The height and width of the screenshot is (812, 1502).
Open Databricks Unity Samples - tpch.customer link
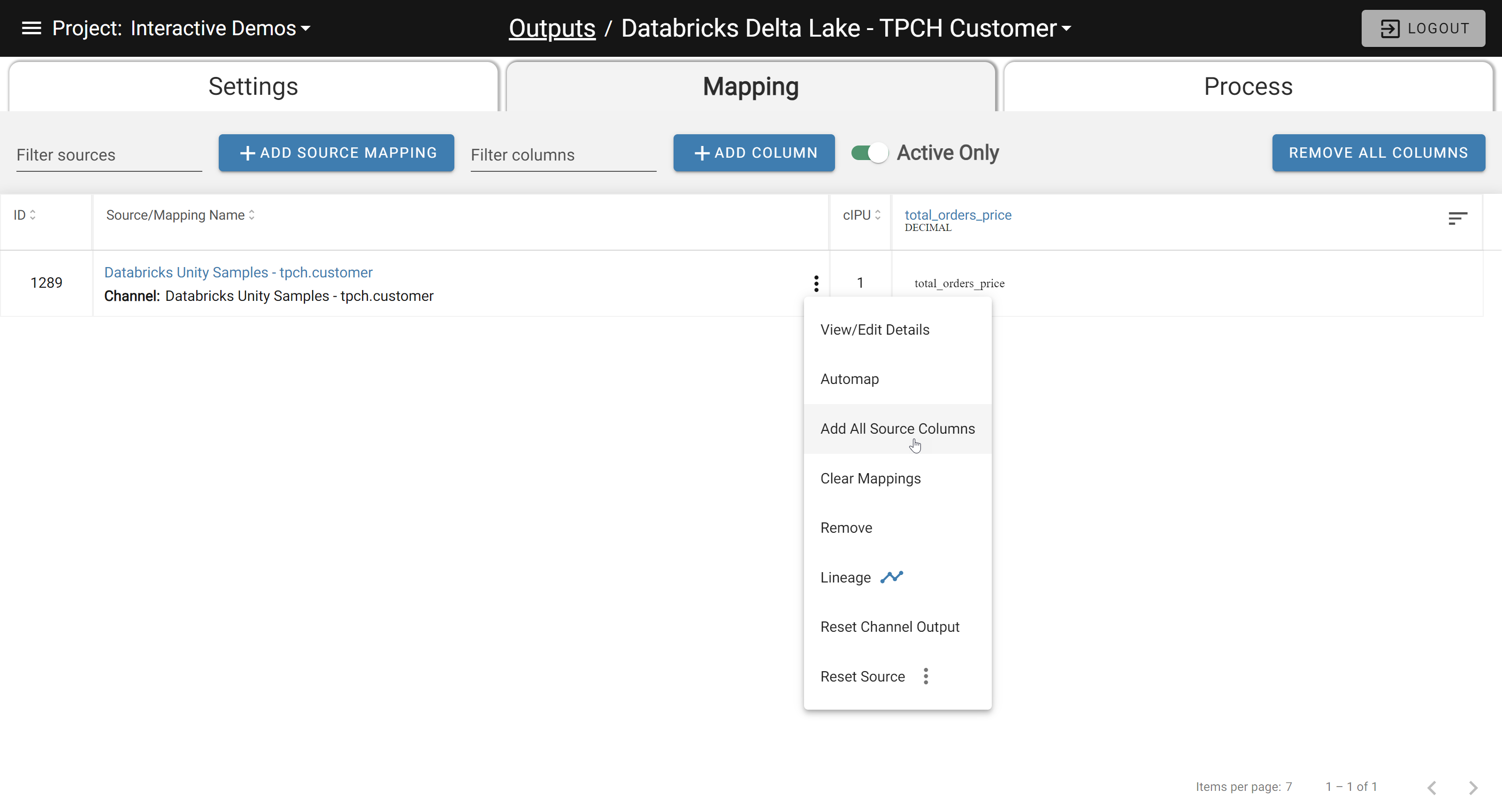click(x=238, y=272)
